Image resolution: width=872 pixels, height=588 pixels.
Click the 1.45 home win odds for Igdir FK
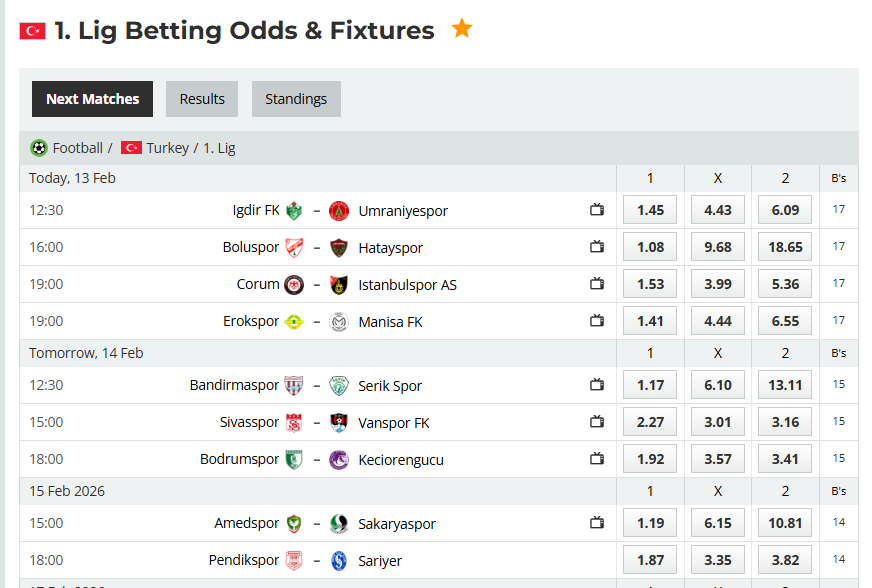click(649, 210)
